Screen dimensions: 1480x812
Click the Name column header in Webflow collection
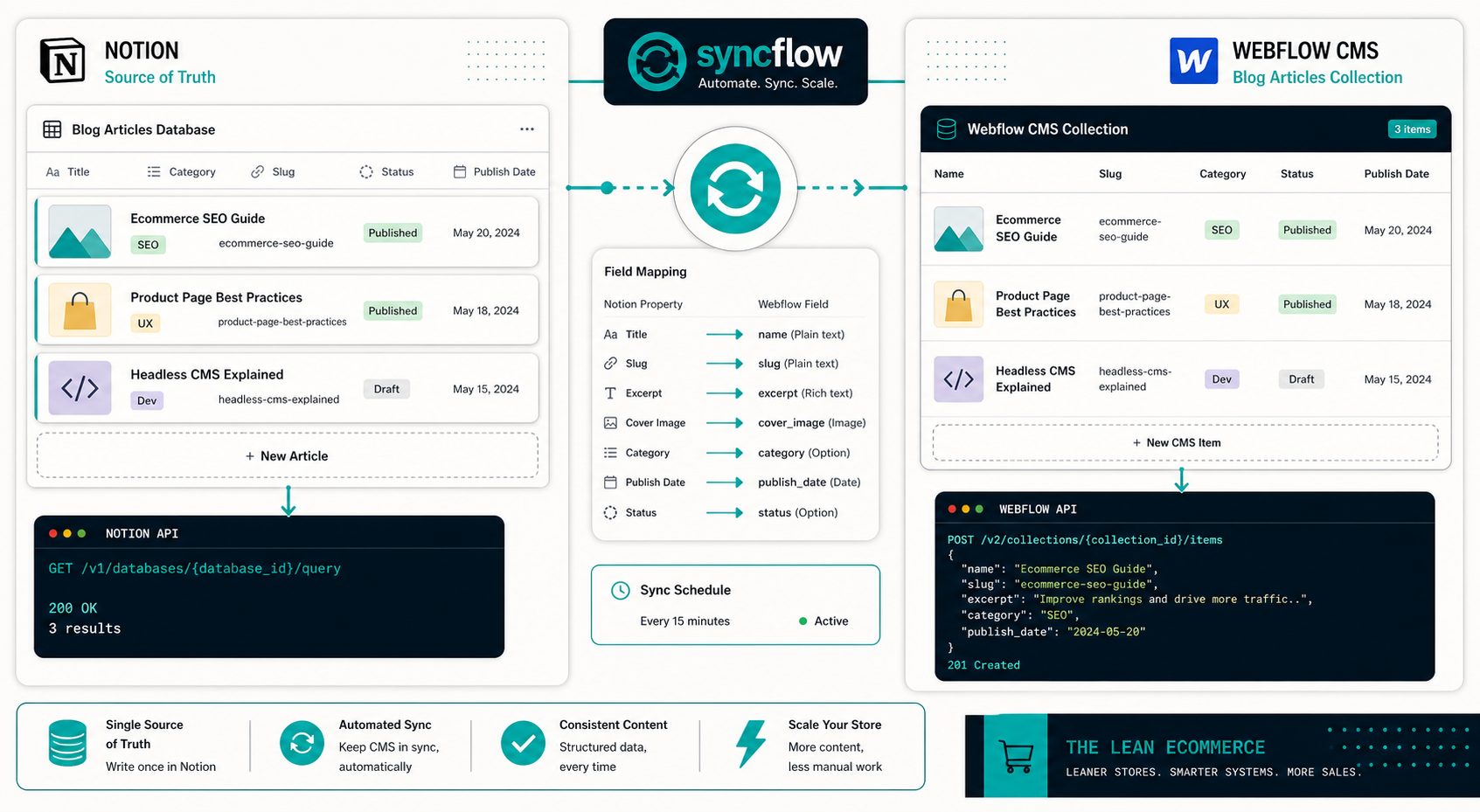click(948, 174)
